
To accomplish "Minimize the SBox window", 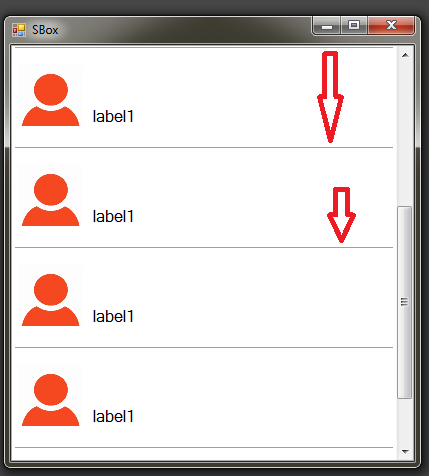I will click(327, 25).
